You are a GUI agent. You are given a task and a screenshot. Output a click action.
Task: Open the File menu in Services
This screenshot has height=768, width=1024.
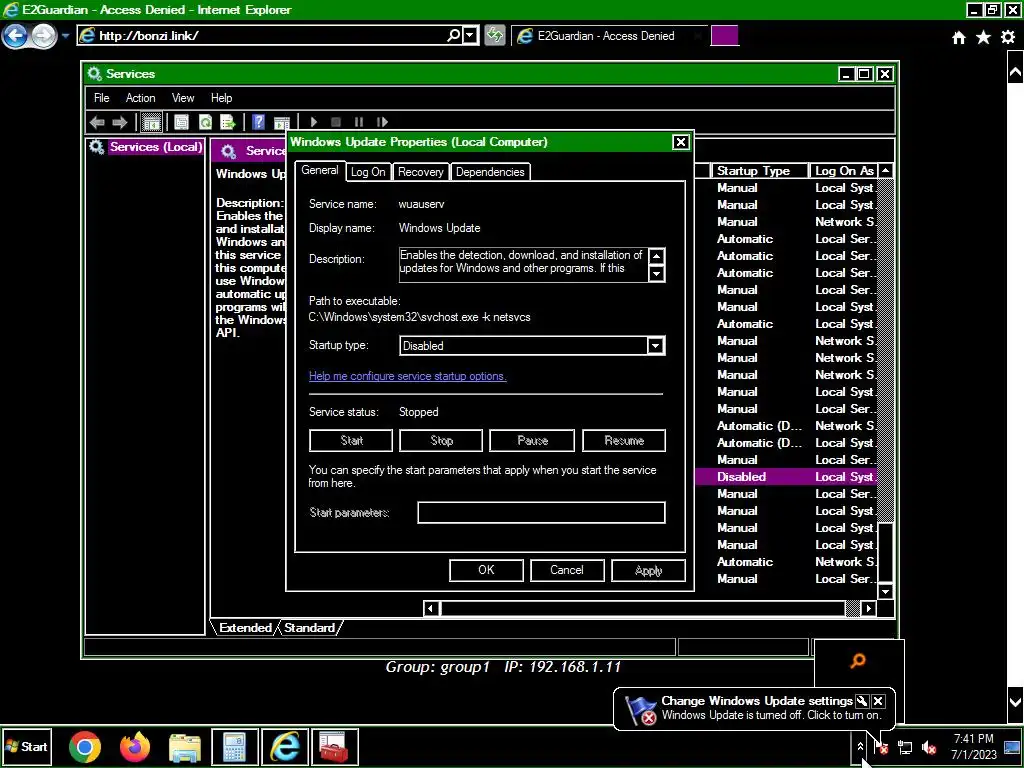pos(102,98)
